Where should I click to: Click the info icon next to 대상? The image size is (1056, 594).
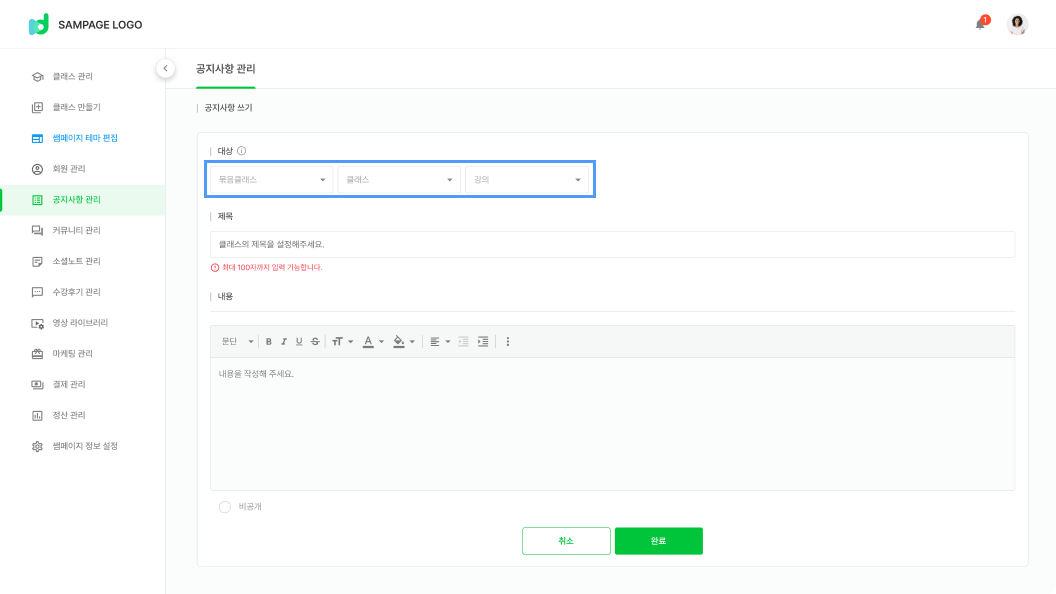(242, 151)
